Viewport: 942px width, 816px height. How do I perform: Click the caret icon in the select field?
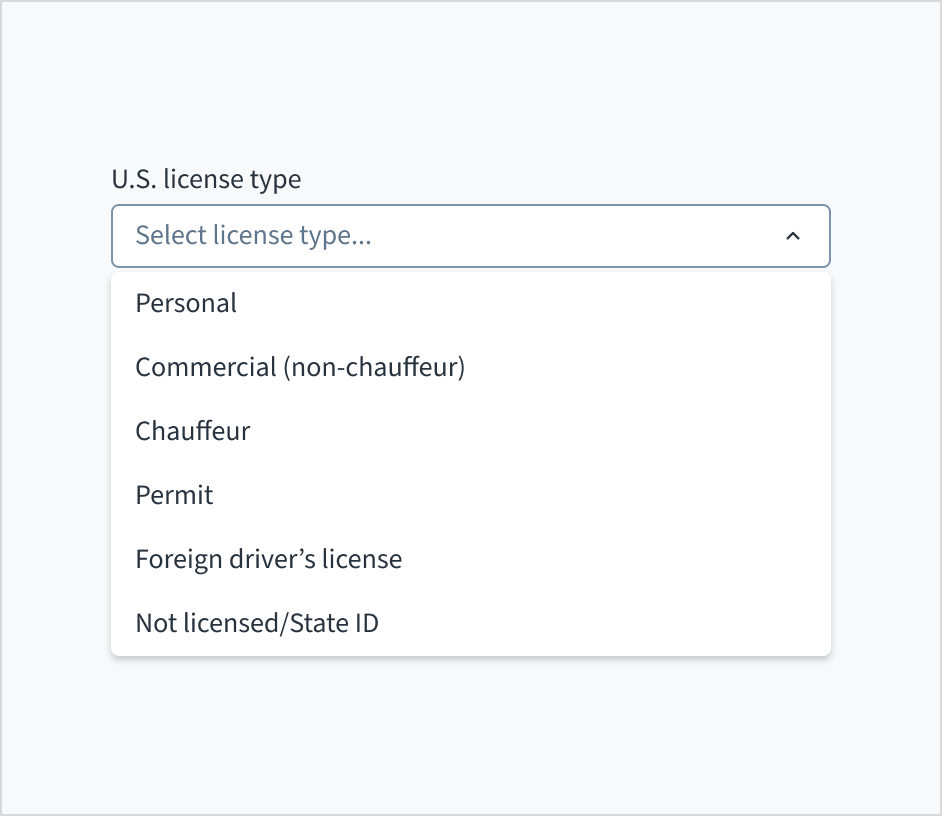793,236
